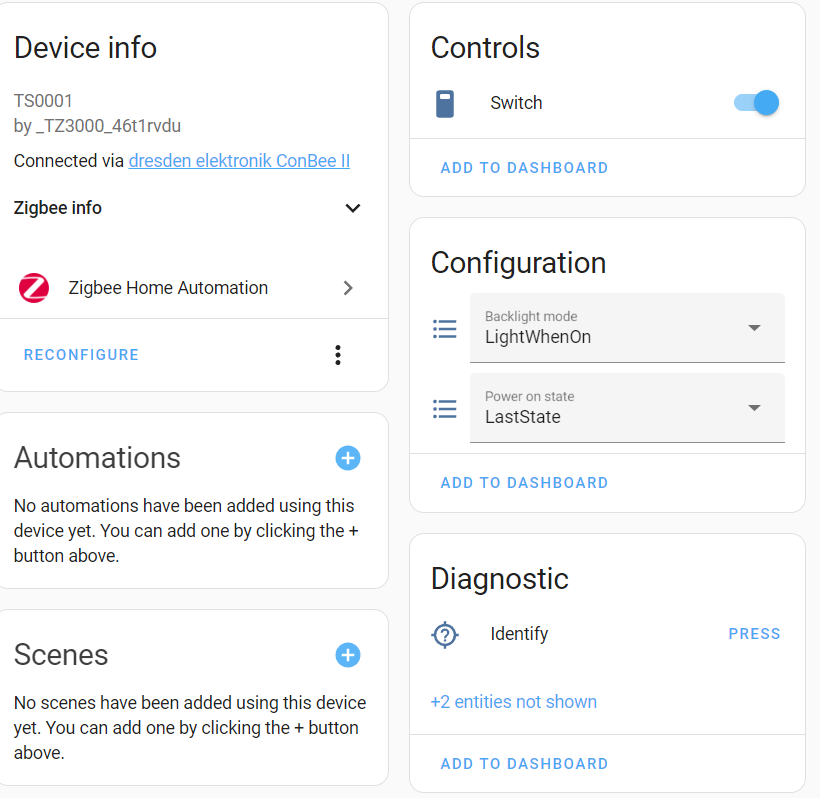Click the list icon beside Backlight mode
The image size is (820, 798).
coord(444,328)
